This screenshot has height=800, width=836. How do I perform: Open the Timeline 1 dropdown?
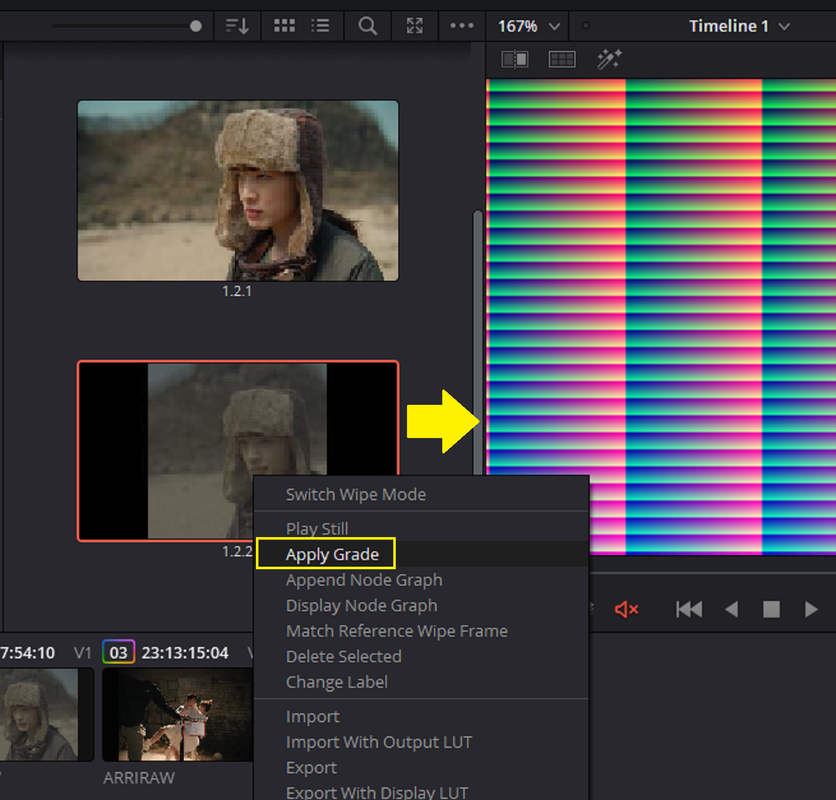pyautogui.click(x=738, y=26)
